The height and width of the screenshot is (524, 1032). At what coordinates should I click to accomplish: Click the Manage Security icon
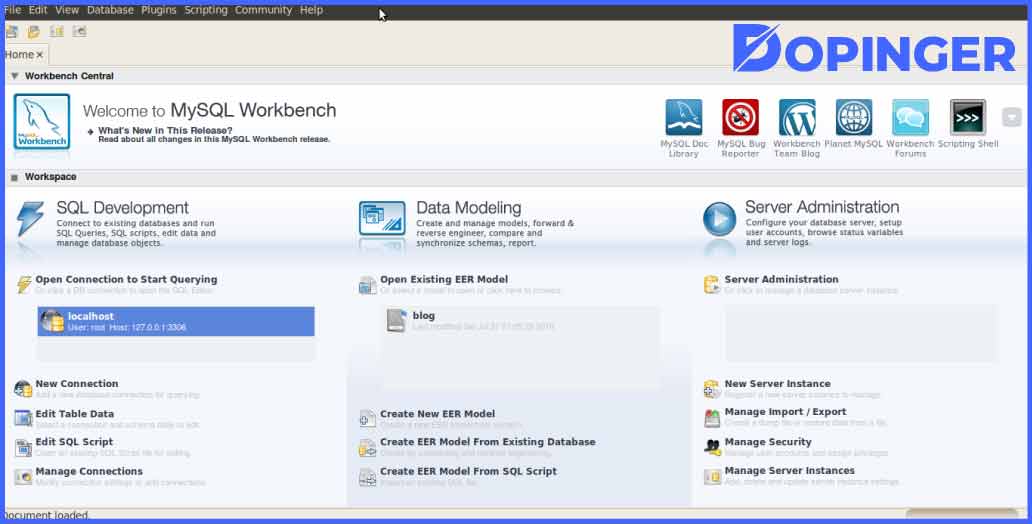tap(712, 447)
